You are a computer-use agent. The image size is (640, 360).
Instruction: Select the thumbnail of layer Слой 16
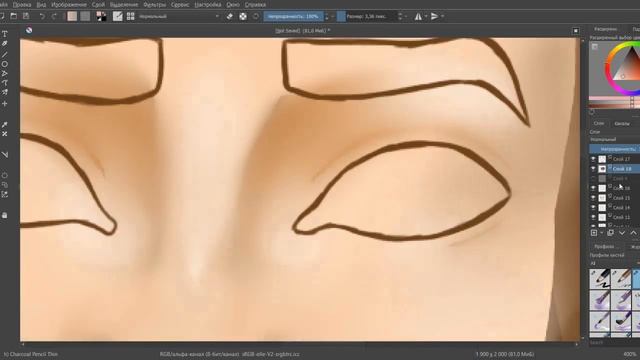pos(602,188)
